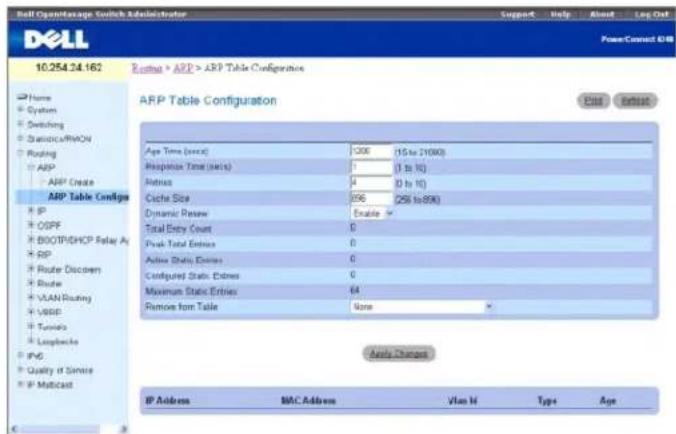Expand the Router tree node
The width and height of the screenshot is (676, 434).
(x=31, y=283)
